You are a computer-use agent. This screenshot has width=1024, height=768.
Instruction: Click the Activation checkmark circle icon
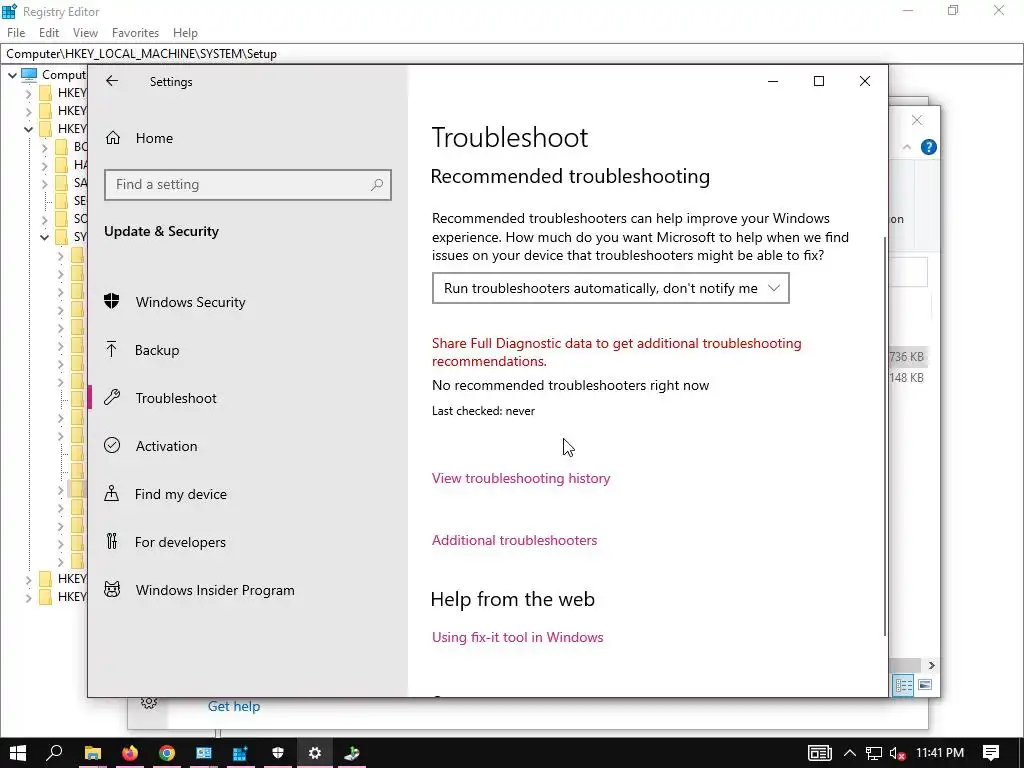click(x=112, y=445)
